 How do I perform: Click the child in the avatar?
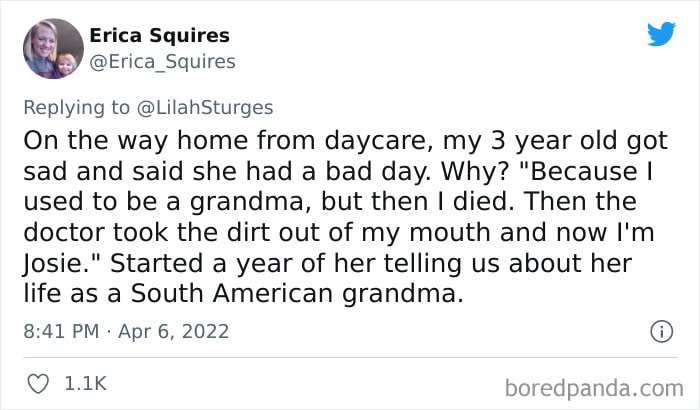click(x=66, y=65)
